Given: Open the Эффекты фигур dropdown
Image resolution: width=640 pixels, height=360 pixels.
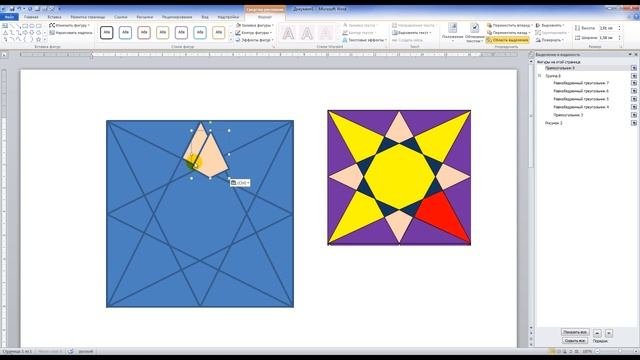Looking at the screenshot, I should 254,40.
